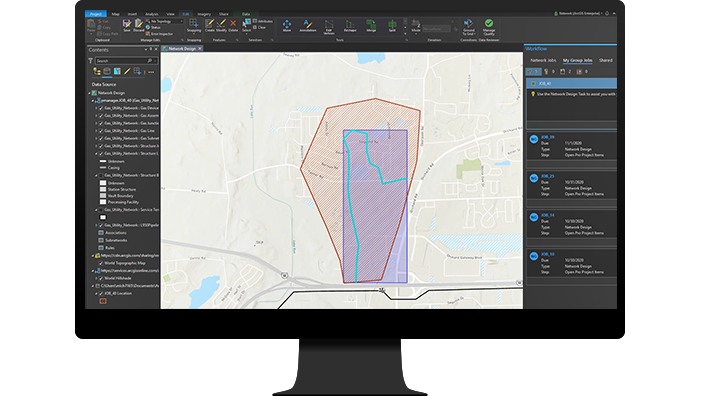The width and height of the screenshot is (702, 396).
Task: Toggle the World Hillshade layer visibility
Action: tap(101, 278)
